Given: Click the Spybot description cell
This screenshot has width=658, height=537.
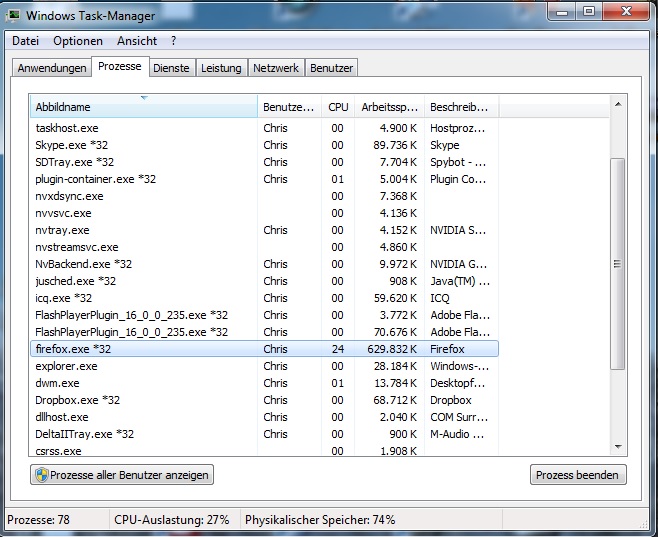Looking at the screenshot, I should click(x=458, y=162).
